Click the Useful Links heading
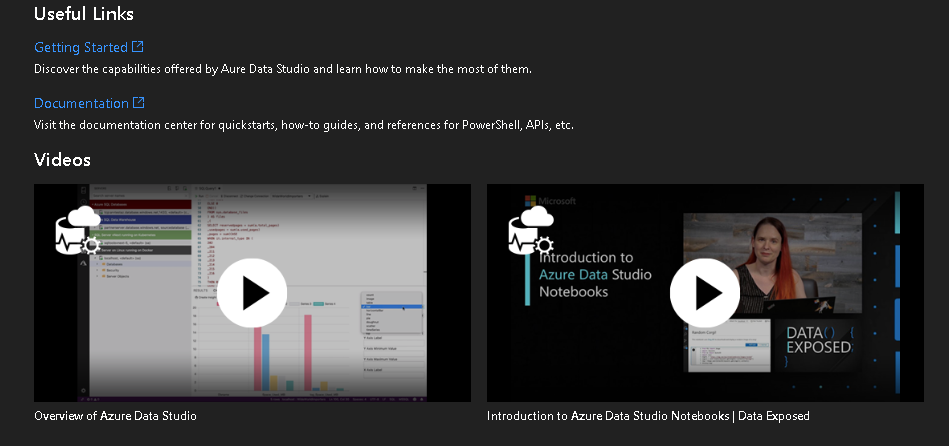This screenshot has width=949, height=446. pos(84,14)
